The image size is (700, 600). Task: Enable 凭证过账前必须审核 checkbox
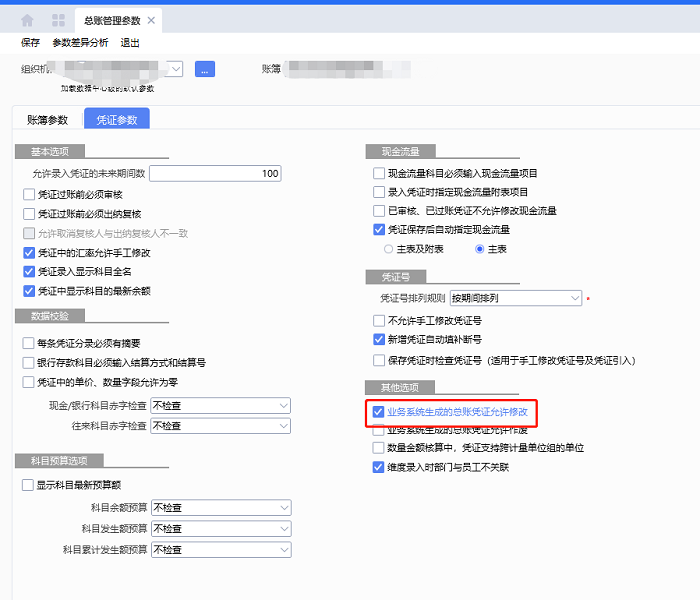tap(29, 194)
